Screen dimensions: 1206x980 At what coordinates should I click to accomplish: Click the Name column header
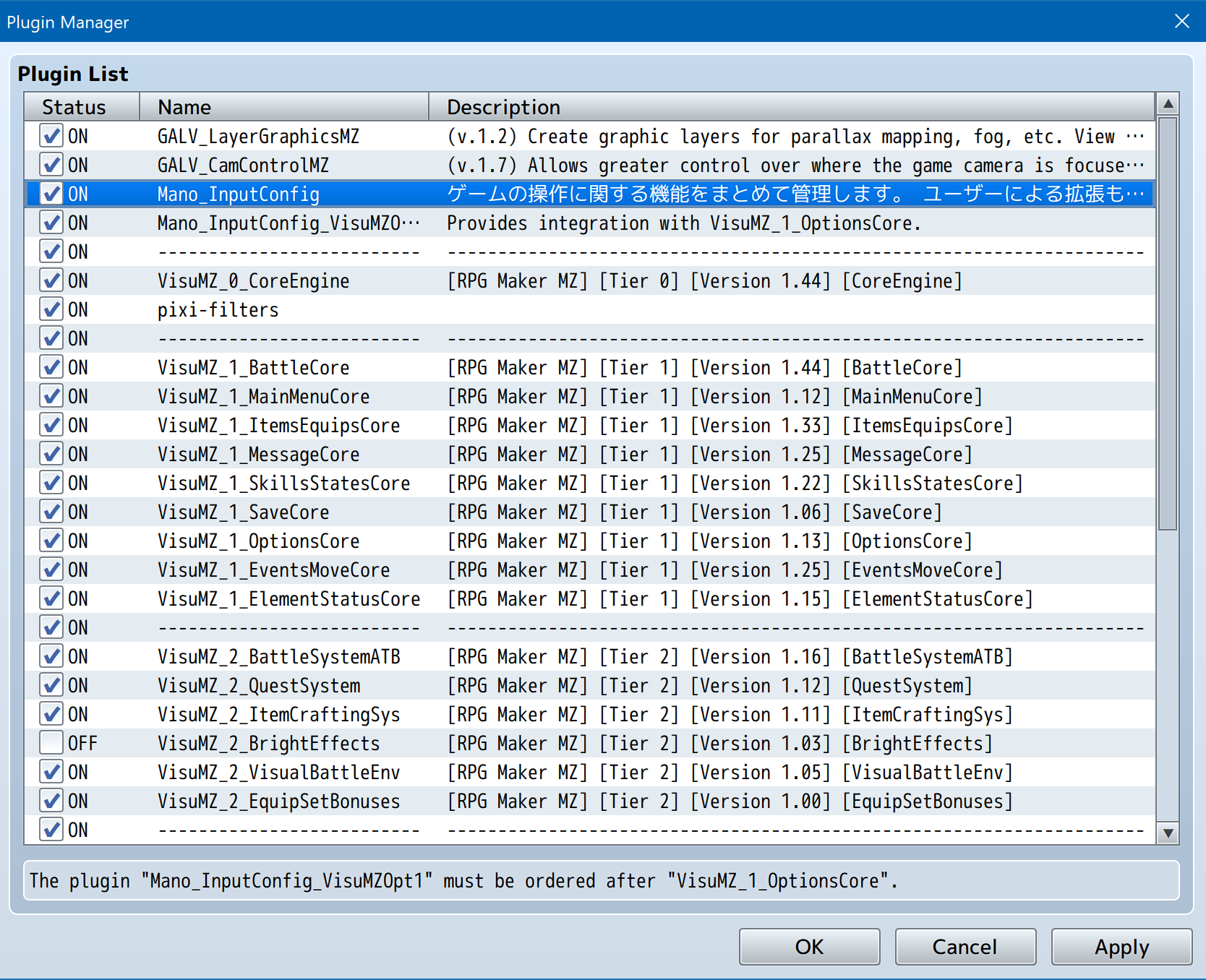tap(284, 107)
